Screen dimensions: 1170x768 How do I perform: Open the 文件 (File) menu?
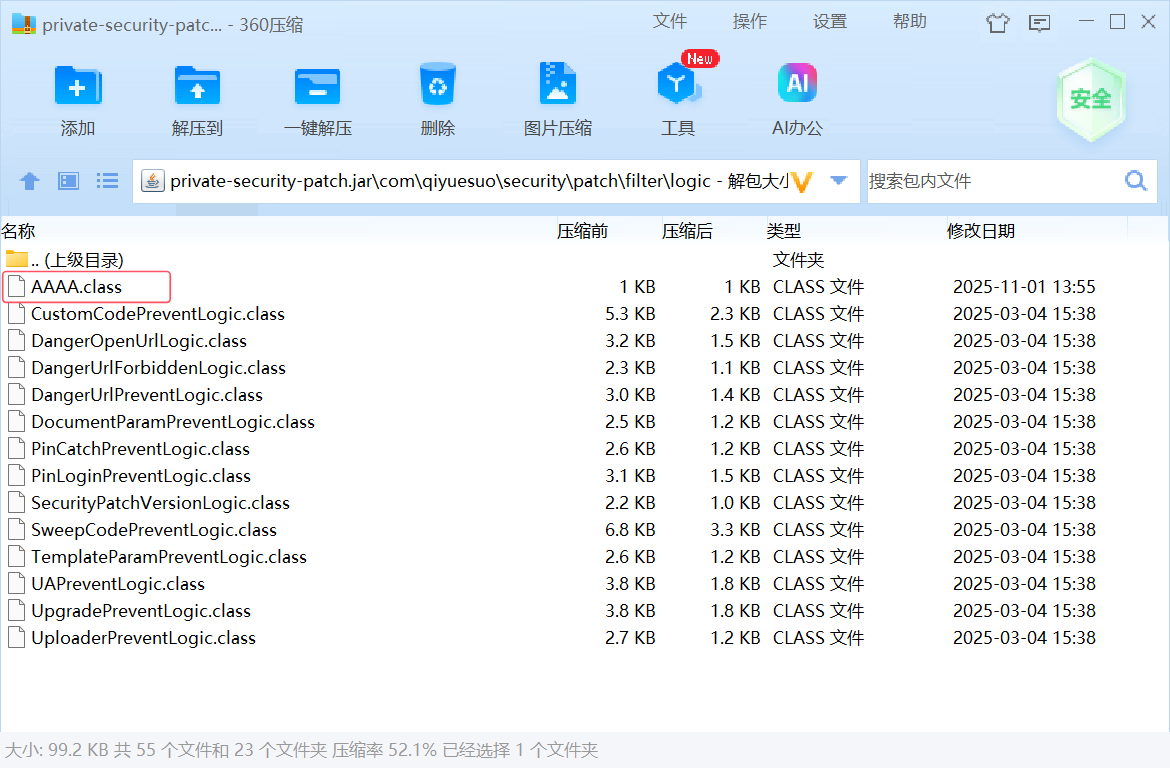(670, 22)
